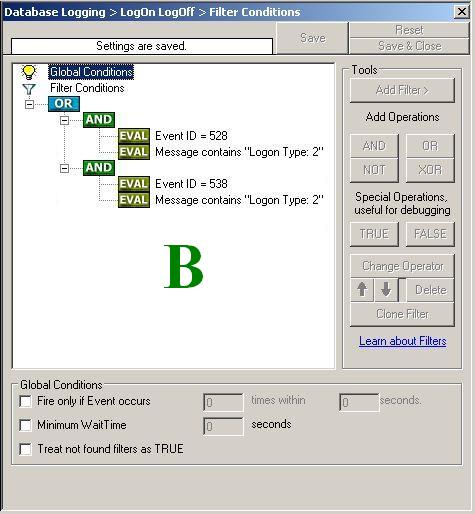Add the TRUE debugging operation
The height and width of the screenshot is (514, 475).
pyautogui.click(x=374, y=234)
